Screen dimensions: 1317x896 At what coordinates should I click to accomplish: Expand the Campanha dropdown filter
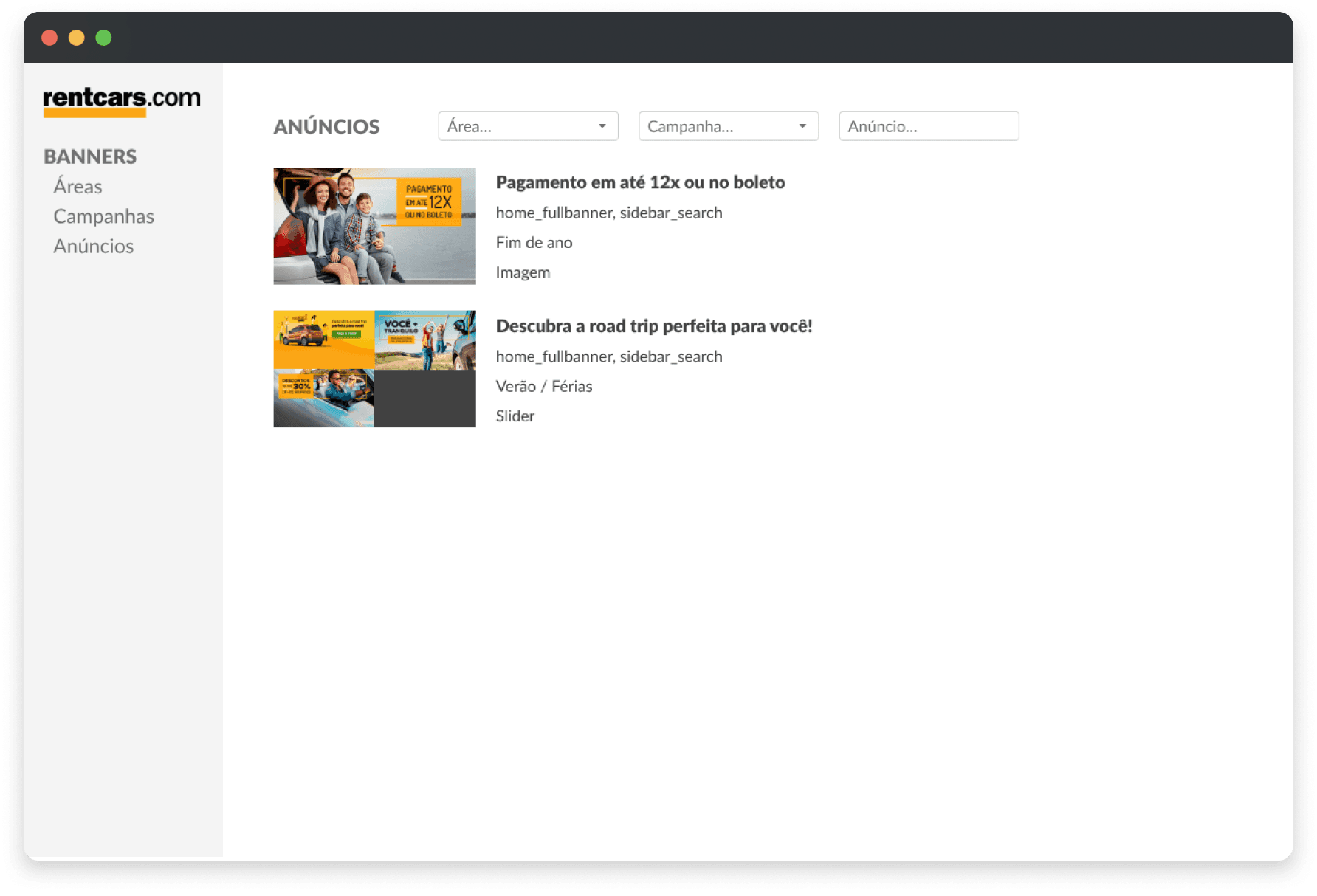point(729,126)
